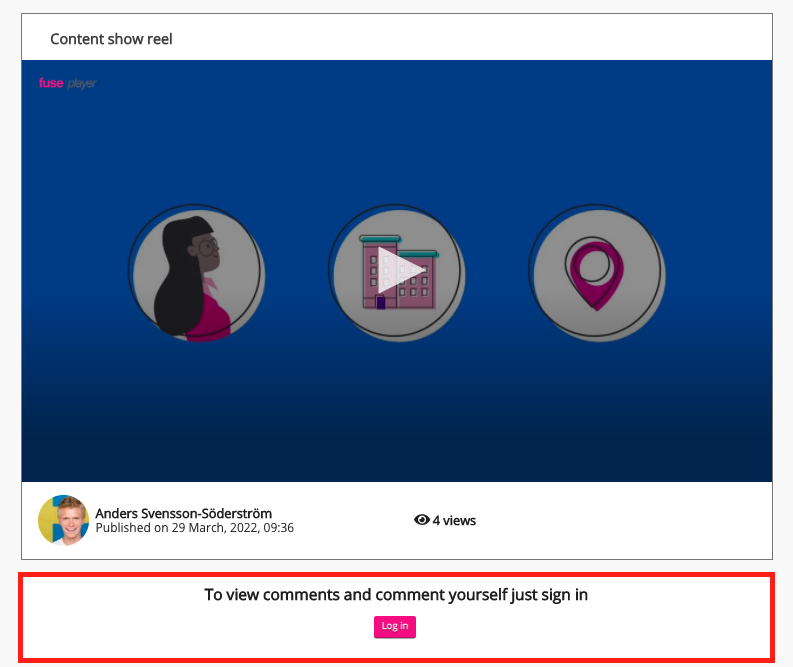The height and width of the screenshot is (667, 793).
Task: Click the woman's glasses in the video
Action: click(x=209, y=245)
